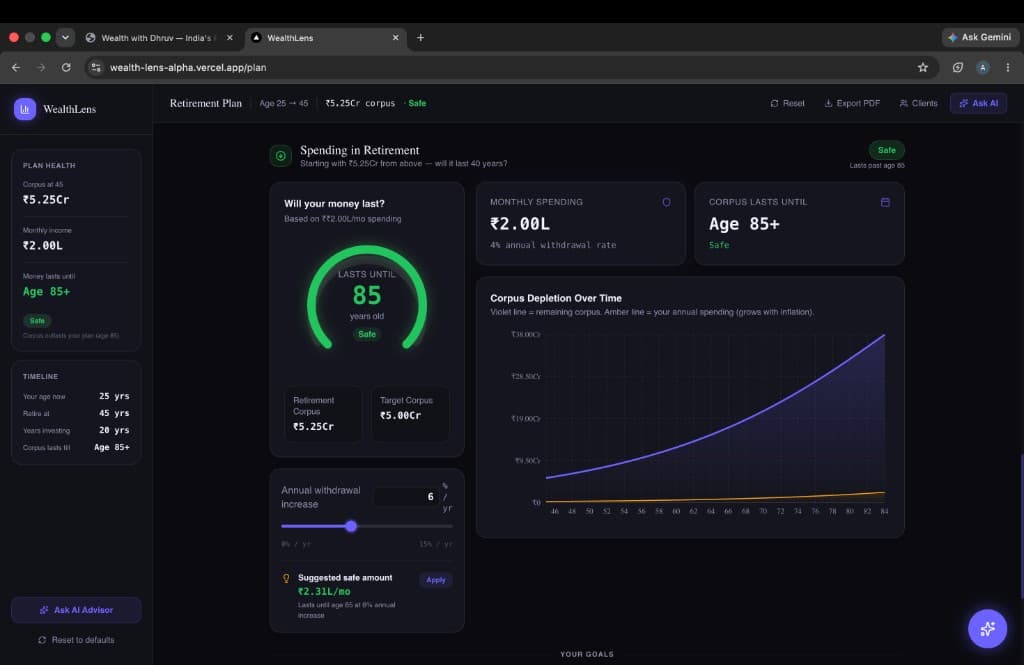Click the annual withdrawal increase slider handle
Image resolution: width=1024 pixels, height=665 pixels.
351,526
